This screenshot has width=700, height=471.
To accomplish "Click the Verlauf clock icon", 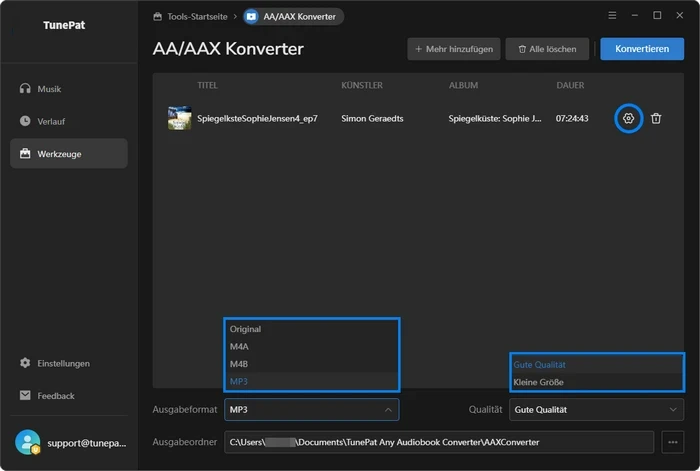I will (25, 121).
